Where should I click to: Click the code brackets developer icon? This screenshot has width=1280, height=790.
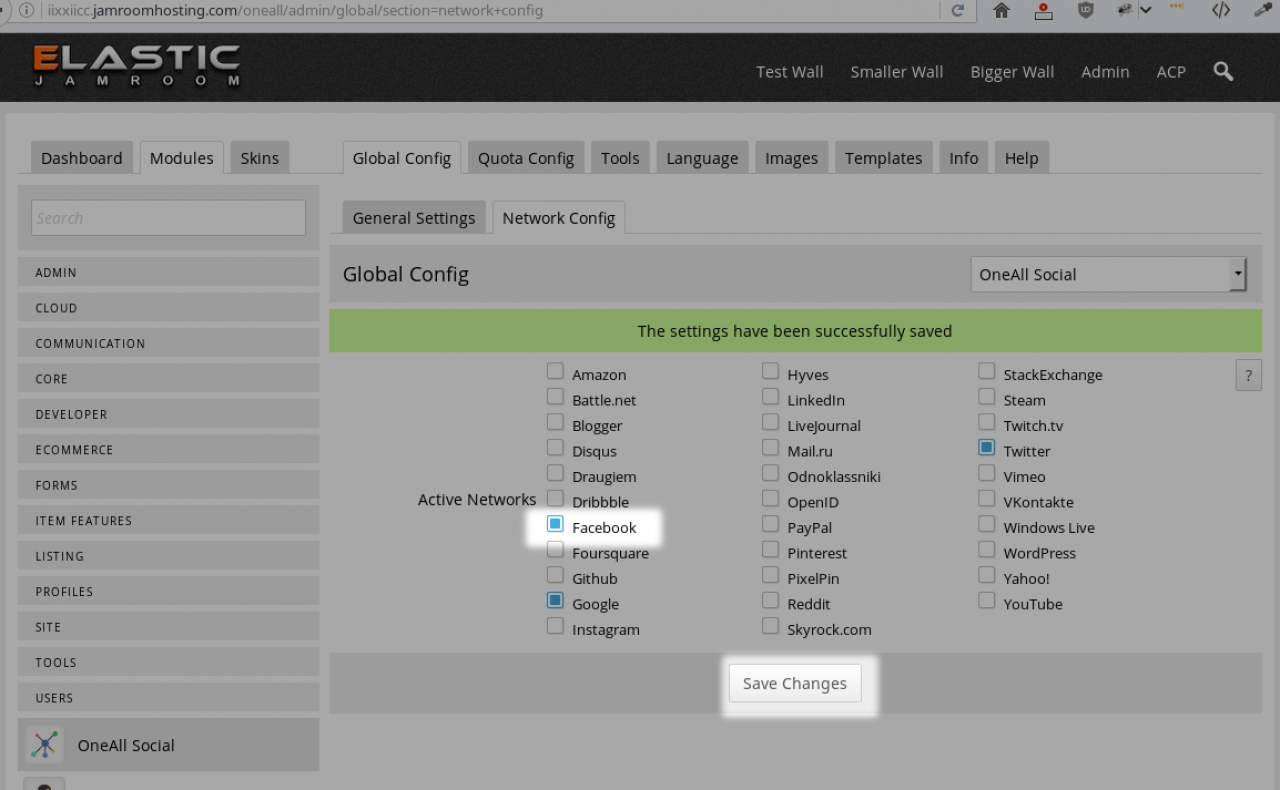point(1220,10)
